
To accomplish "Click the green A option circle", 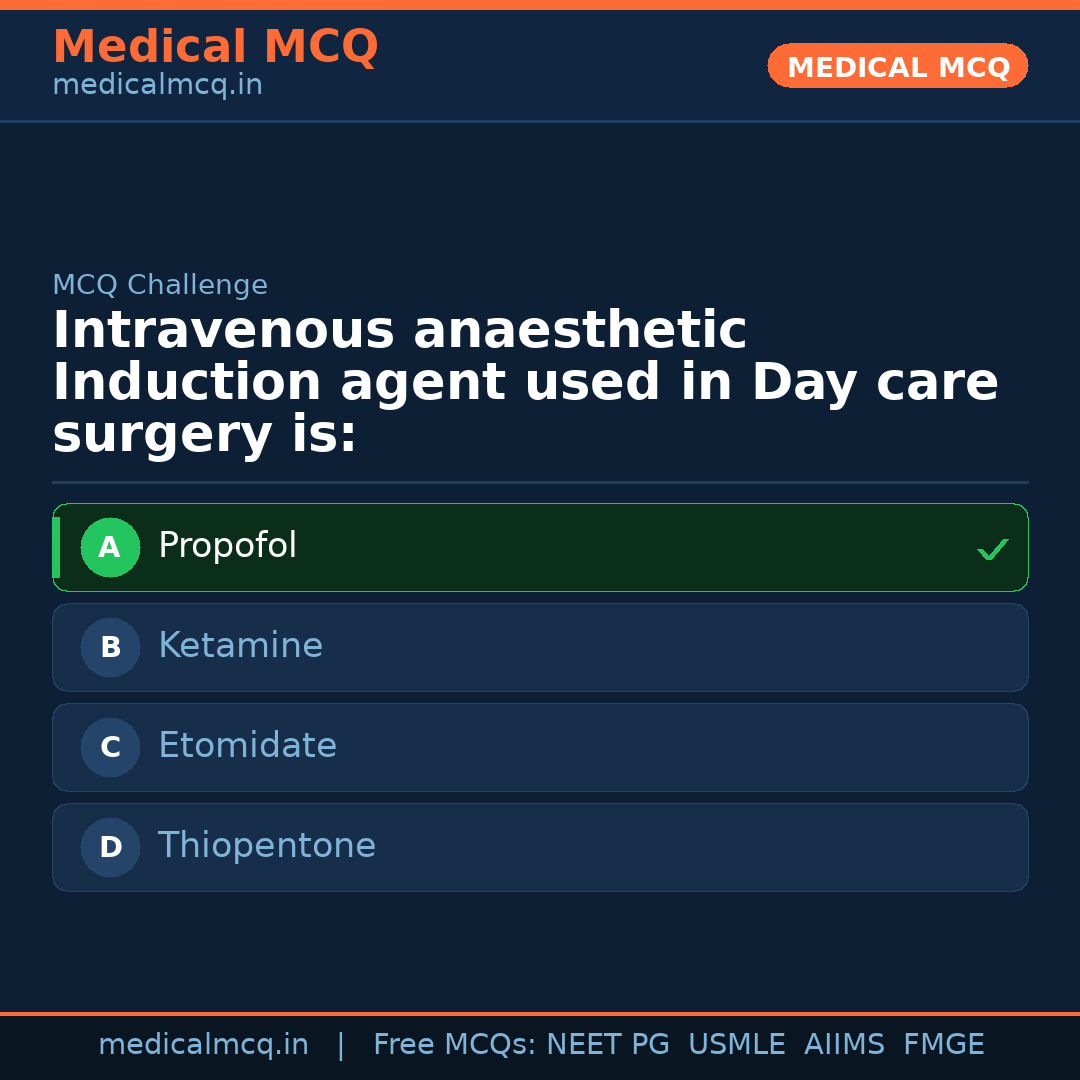I will point(110,547).
